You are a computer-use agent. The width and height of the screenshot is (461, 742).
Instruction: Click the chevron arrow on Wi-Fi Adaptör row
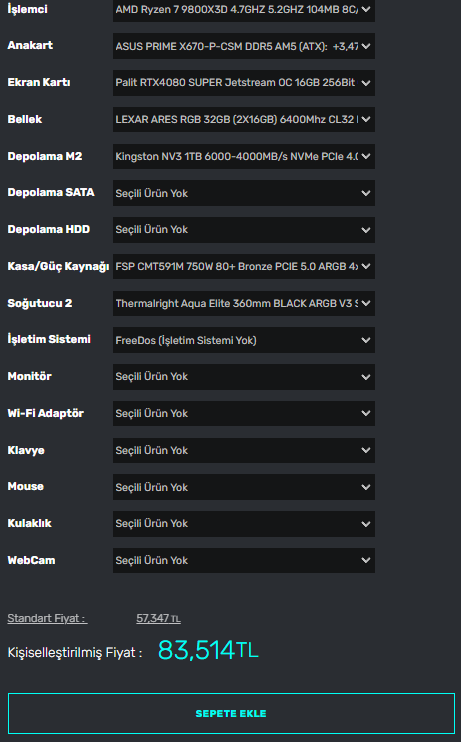(365, 413)
